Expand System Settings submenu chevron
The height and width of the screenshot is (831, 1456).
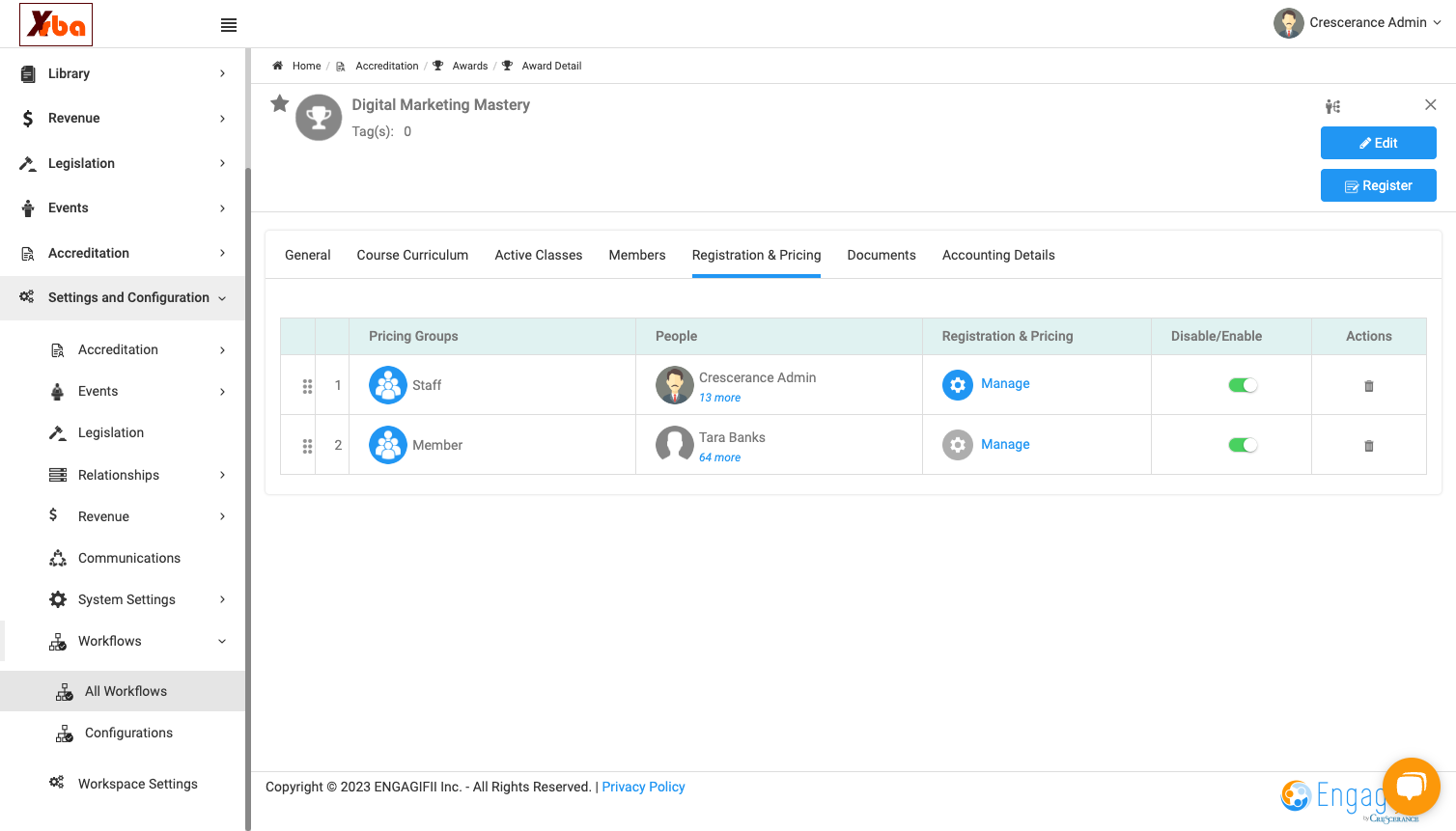pyautogui.click(x=222, y=599)
